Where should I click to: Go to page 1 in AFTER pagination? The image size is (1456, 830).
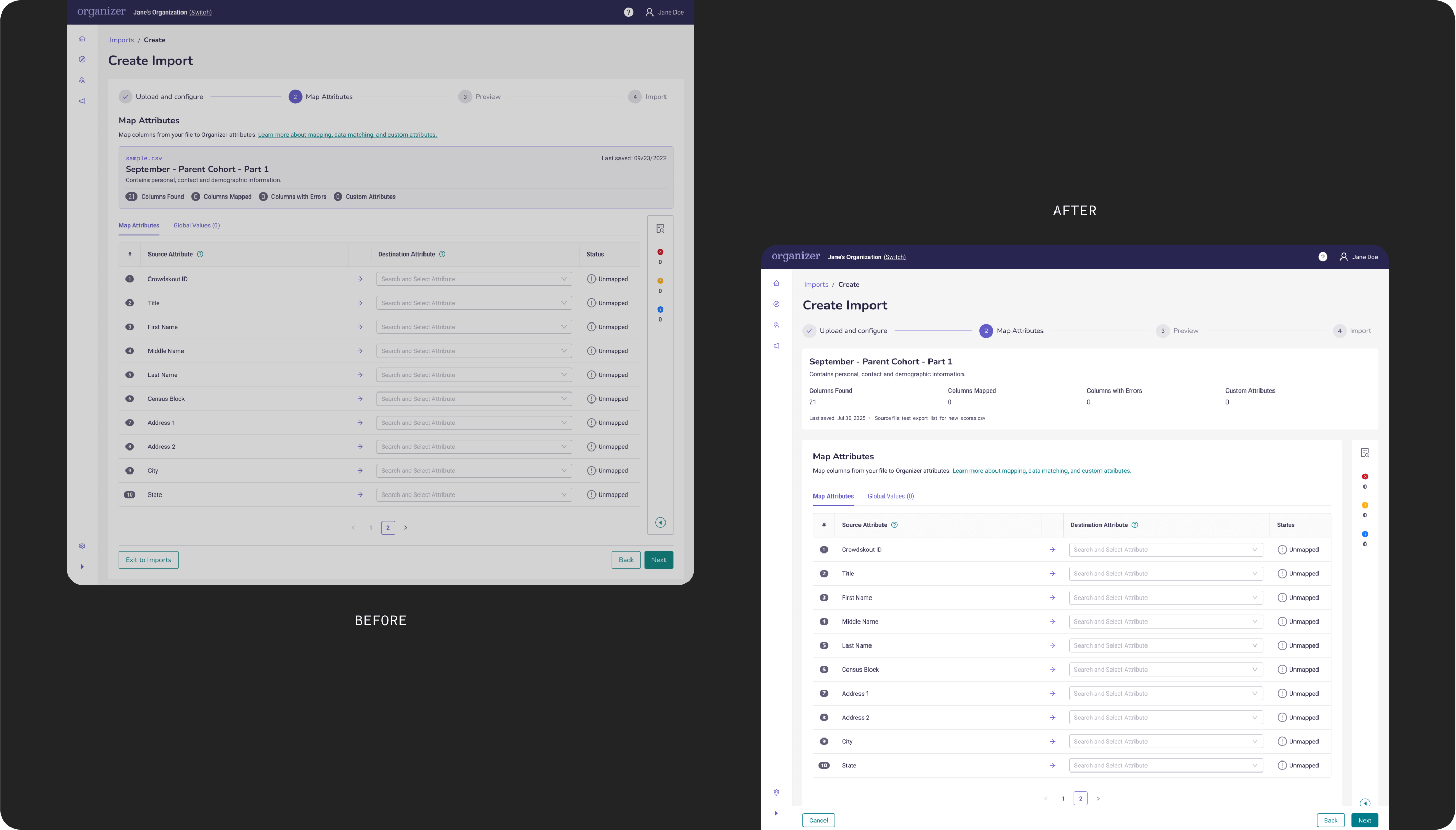pos(1063,798)
